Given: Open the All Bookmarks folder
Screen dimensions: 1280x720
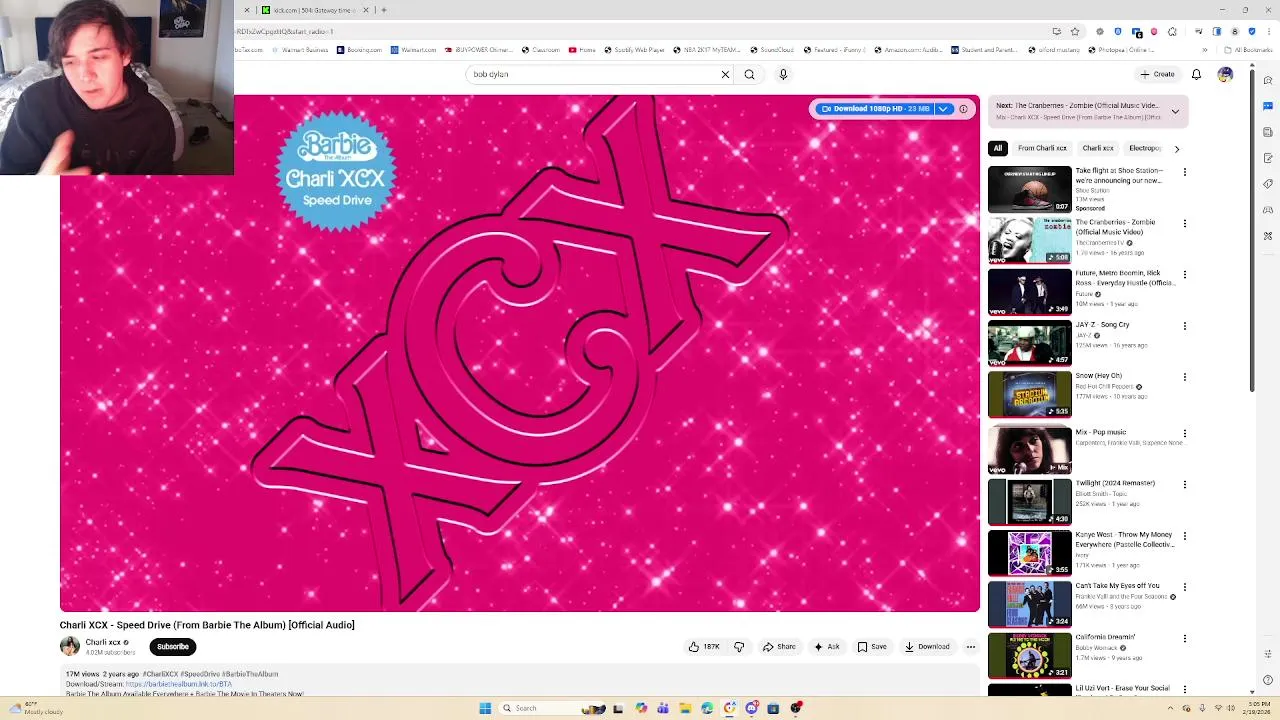Looking at the screenshot, I should pyautogui.click(x=1250, y=50).
